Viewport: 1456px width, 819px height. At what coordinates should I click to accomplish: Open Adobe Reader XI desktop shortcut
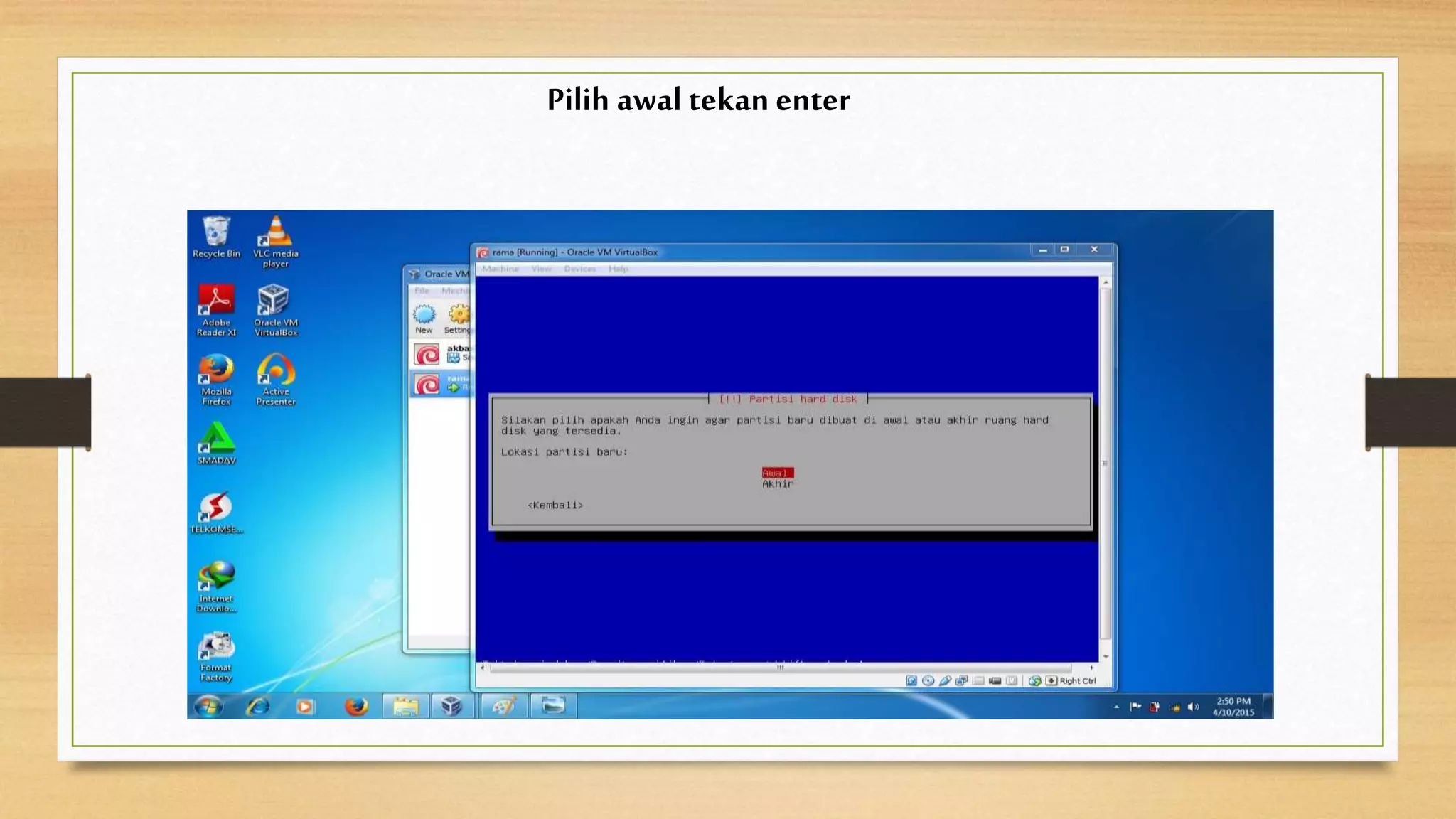pyautogui.click(x=216, y=310)
